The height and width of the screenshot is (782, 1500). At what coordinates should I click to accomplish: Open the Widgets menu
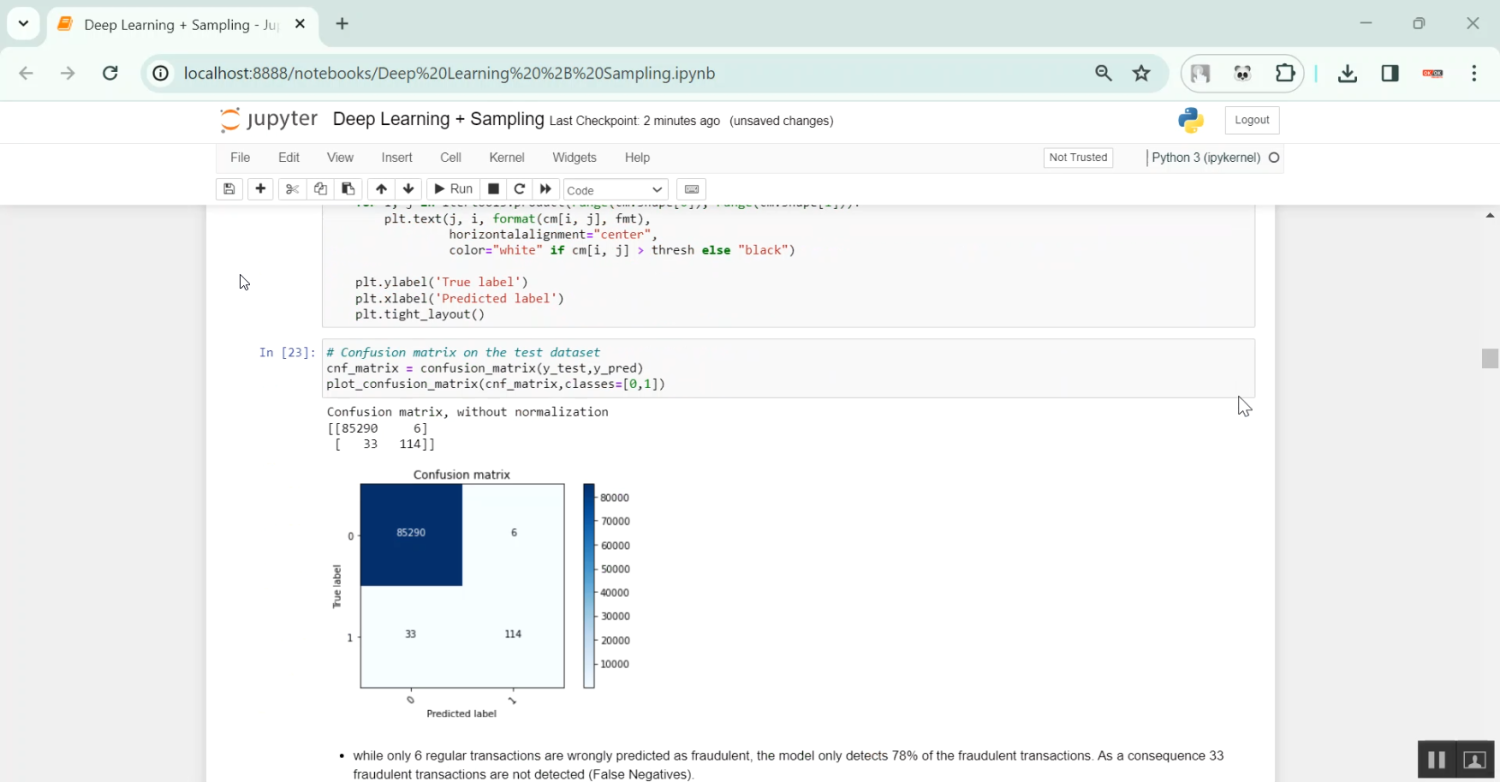[574, 158]
